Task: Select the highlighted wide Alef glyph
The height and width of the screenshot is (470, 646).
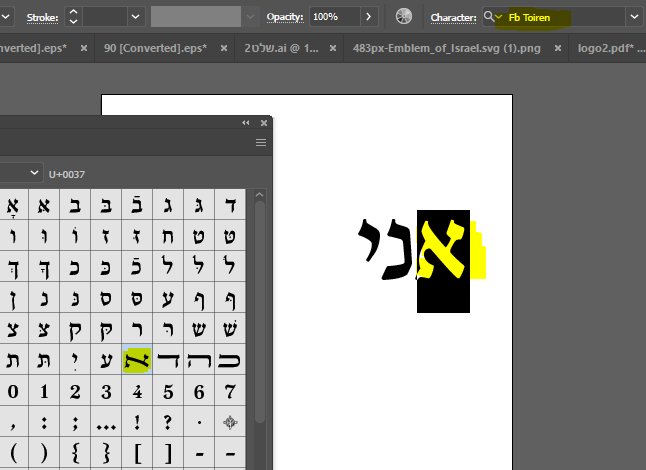Action: [137, 360]
